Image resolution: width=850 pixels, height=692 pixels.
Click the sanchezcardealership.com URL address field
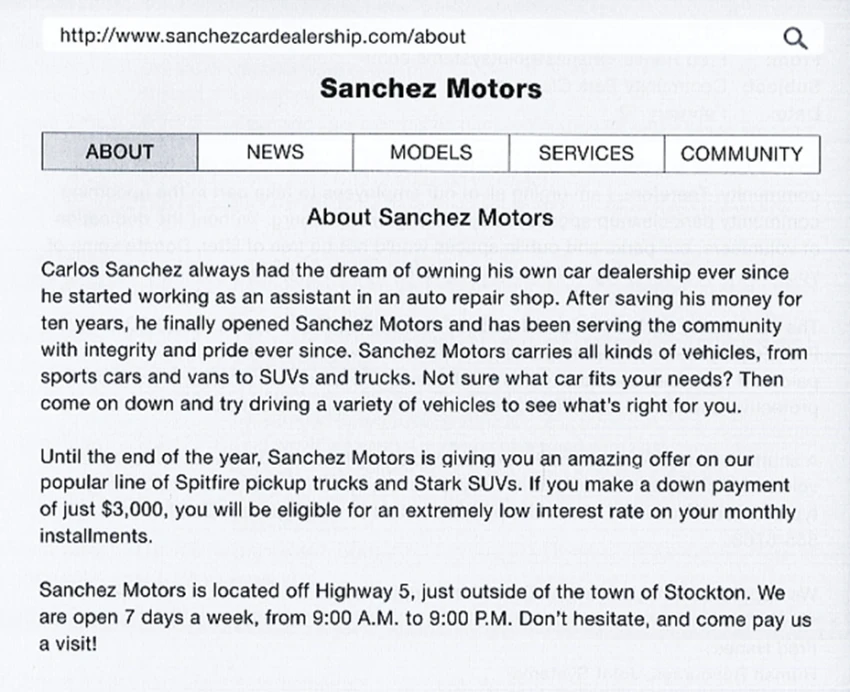click(433, 37)
